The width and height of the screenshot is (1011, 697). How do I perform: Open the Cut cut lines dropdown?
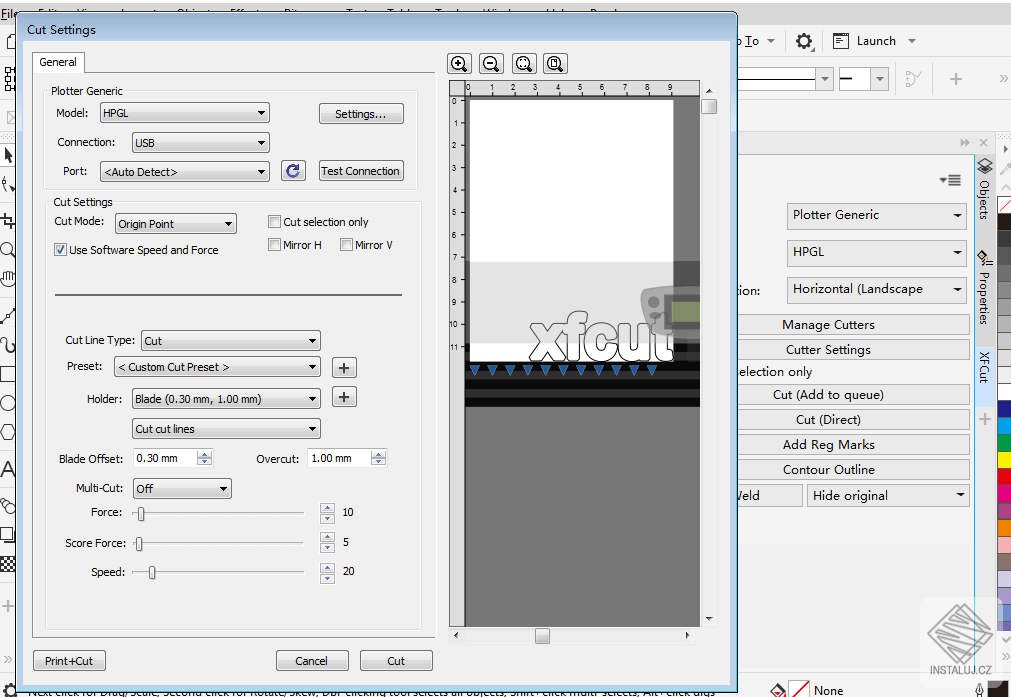tap(226, 429)
